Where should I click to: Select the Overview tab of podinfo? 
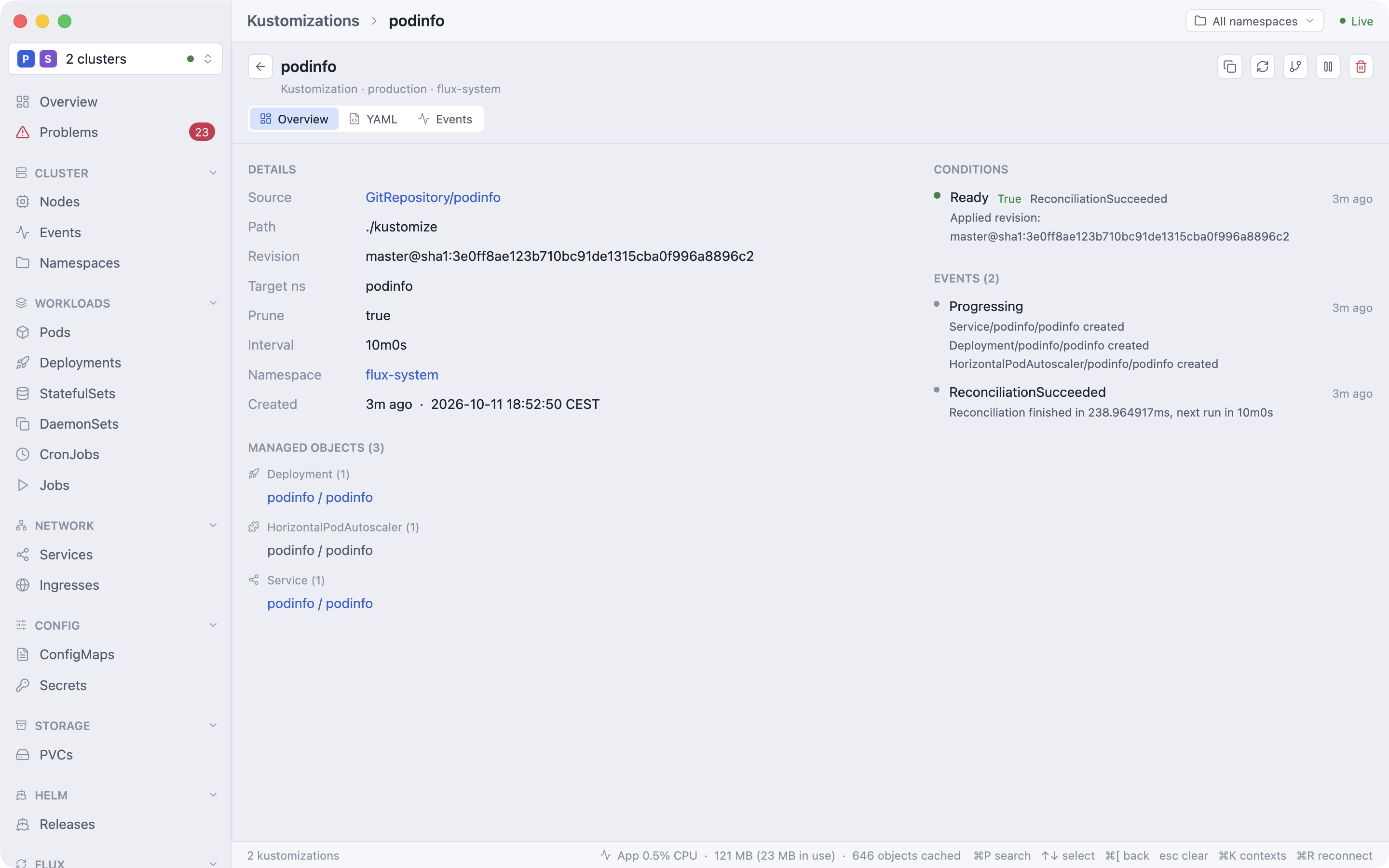[294, 119]
